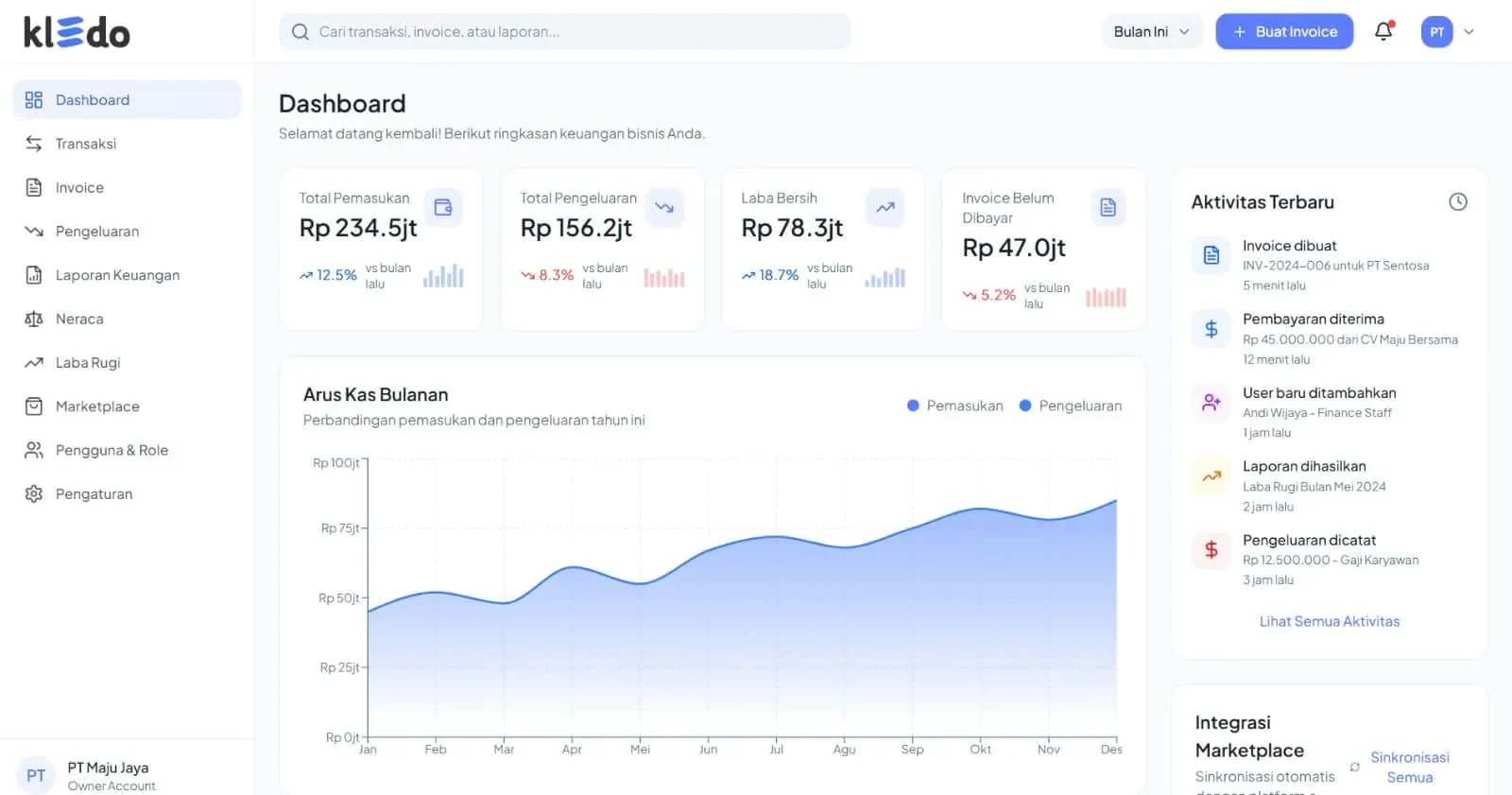Click Lihat Semua Aktivitas link
The width and height of the screenshot is (1512, 795).
click(1330, 621)
